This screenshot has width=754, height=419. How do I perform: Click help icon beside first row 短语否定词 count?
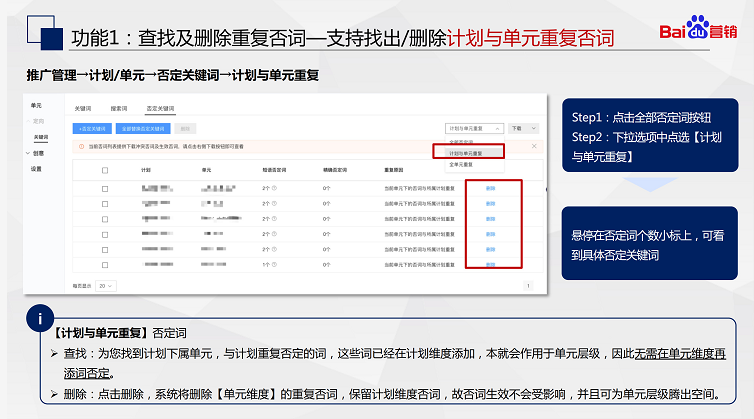pyautogui.click(x=274, y=187)
